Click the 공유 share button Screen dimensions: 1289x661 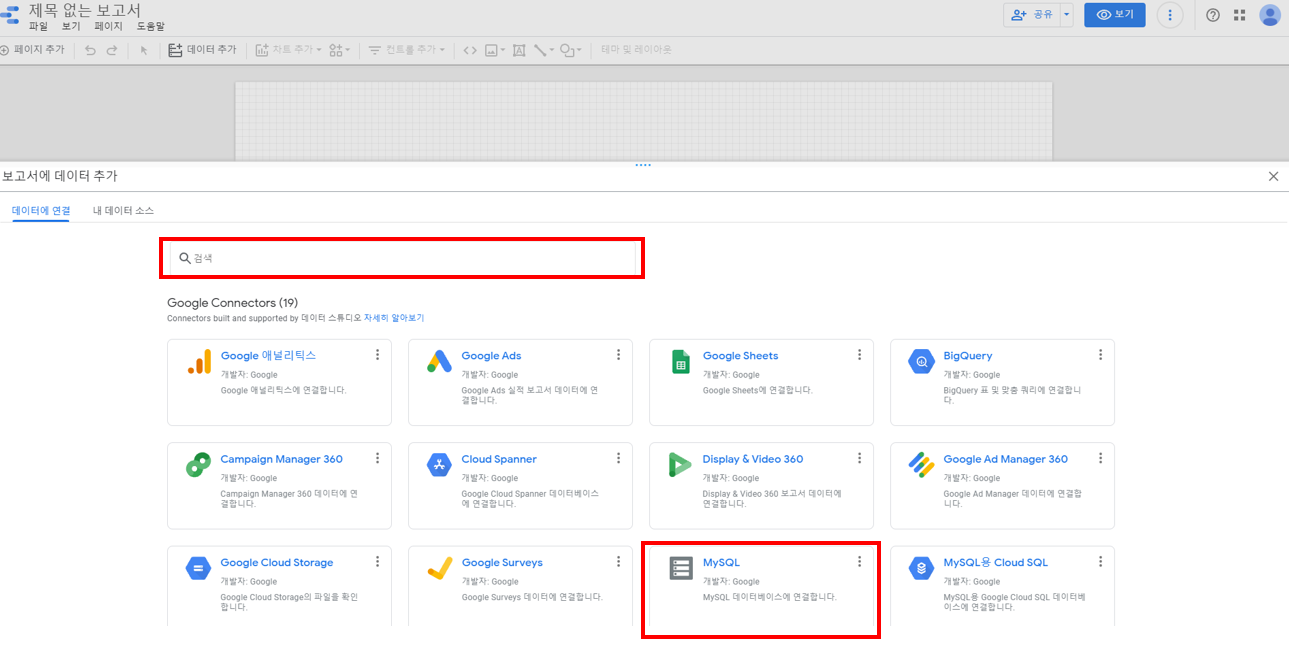pos(1031,15)
